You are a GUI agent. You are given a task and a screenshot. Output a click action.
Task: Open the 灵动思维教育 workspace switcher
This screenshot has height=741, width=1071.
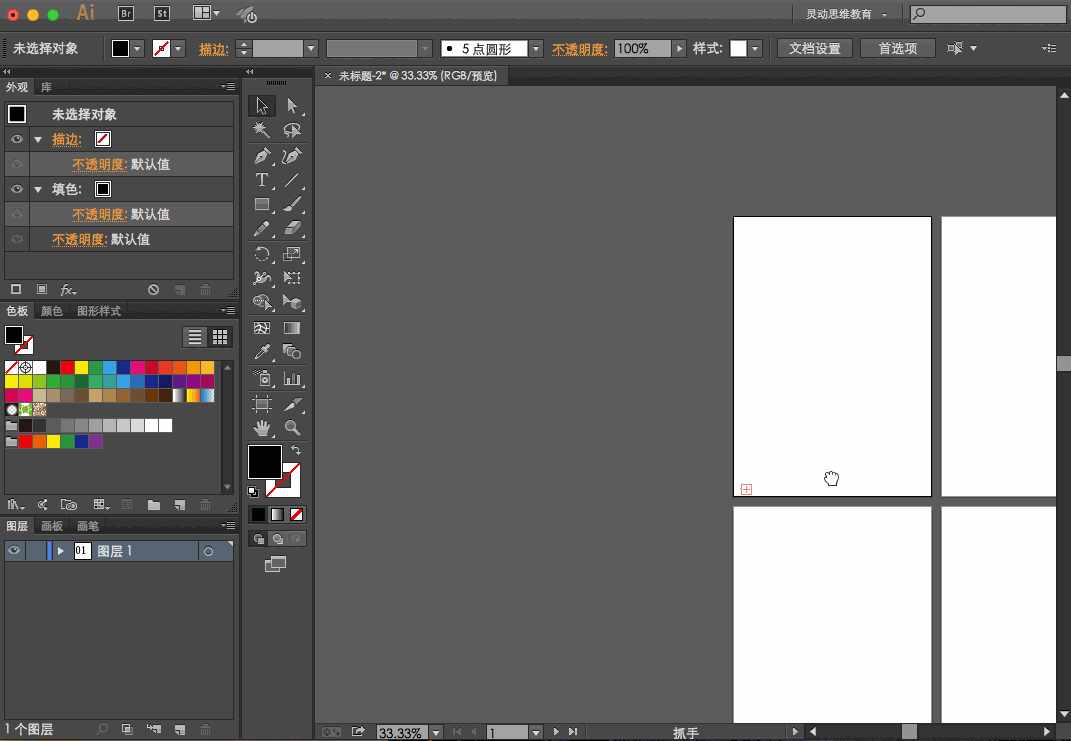coord(846,14)
